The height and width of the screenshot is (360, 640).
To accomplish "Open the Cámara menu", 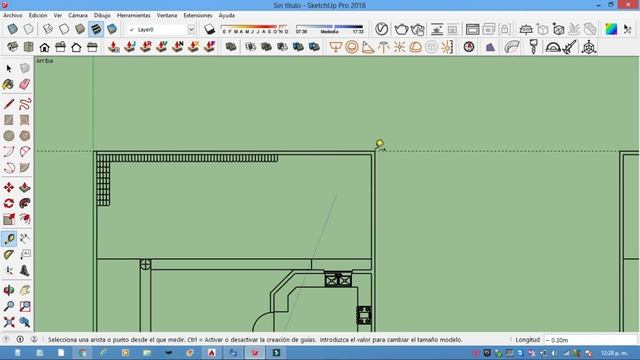I will point(78,15).
